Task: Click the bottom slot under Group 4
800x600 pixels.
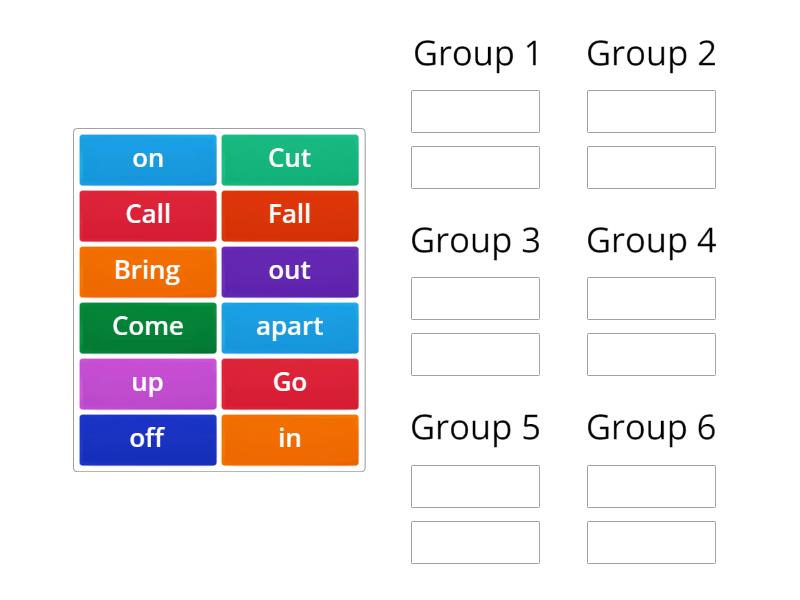Action: (x=651, y=354)
